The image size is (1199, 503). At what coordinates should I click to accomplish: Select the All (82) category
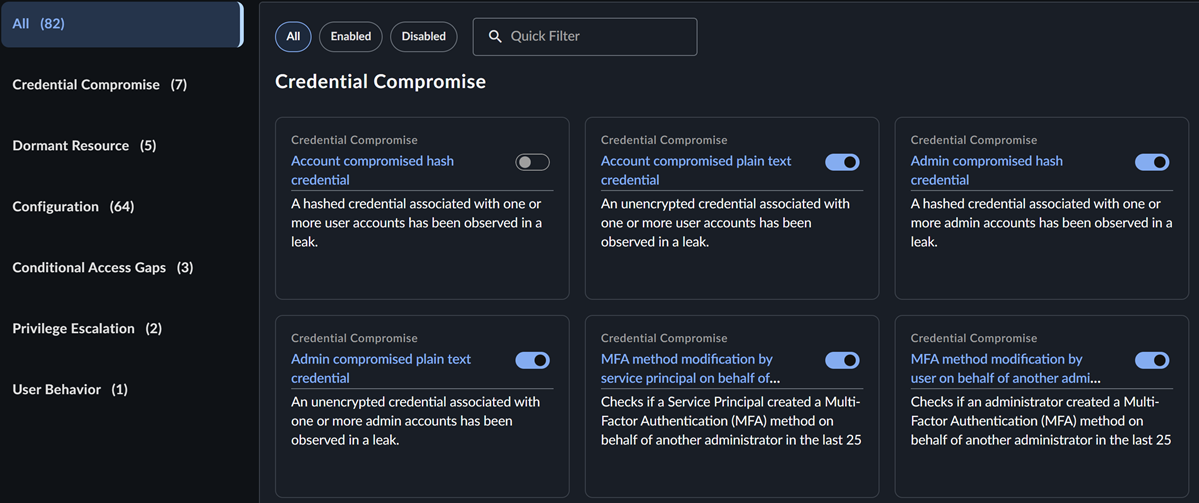[120, 24]
